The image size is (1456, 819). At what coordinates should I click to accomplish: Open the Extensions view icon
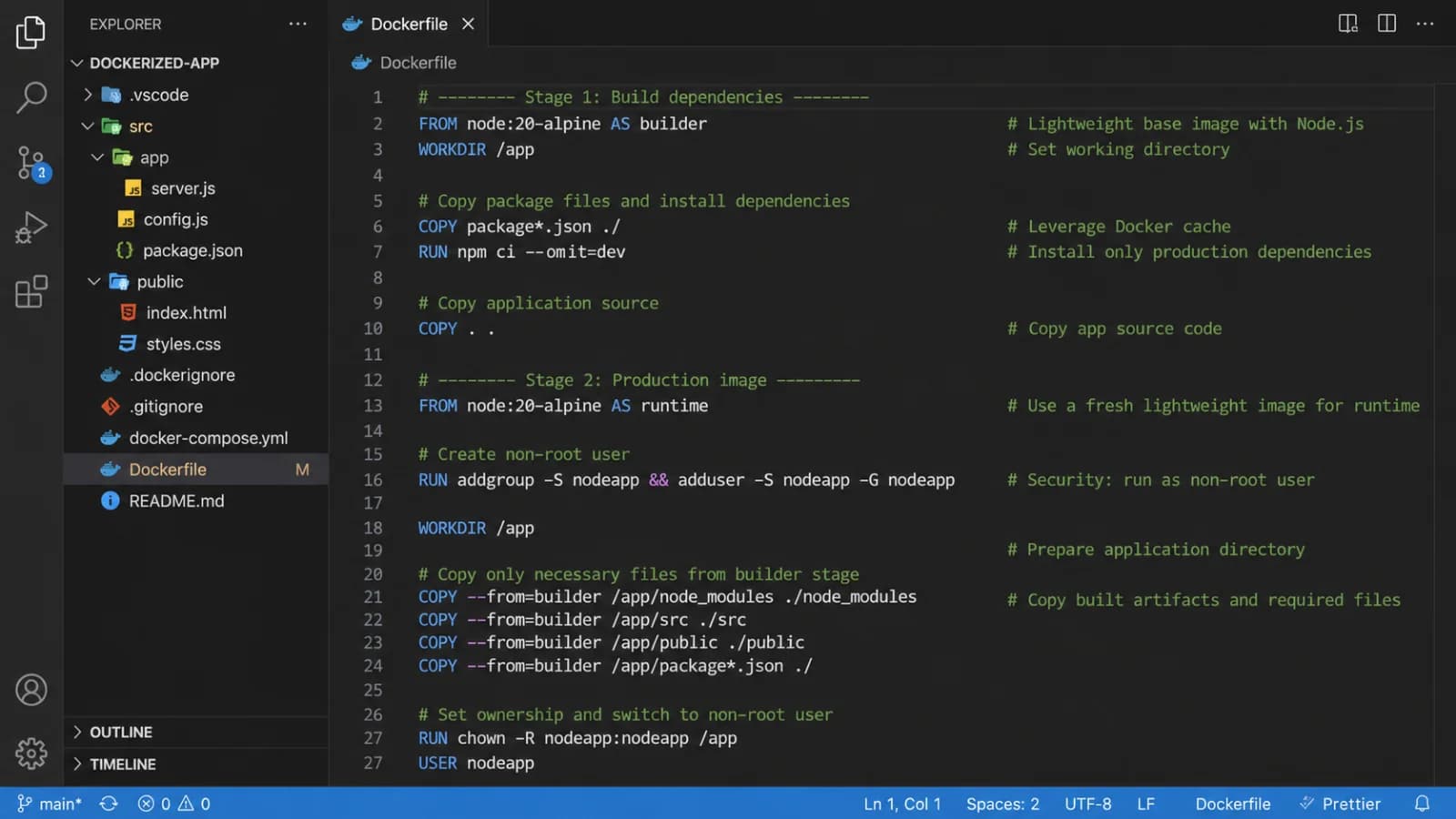coord(31,292)
